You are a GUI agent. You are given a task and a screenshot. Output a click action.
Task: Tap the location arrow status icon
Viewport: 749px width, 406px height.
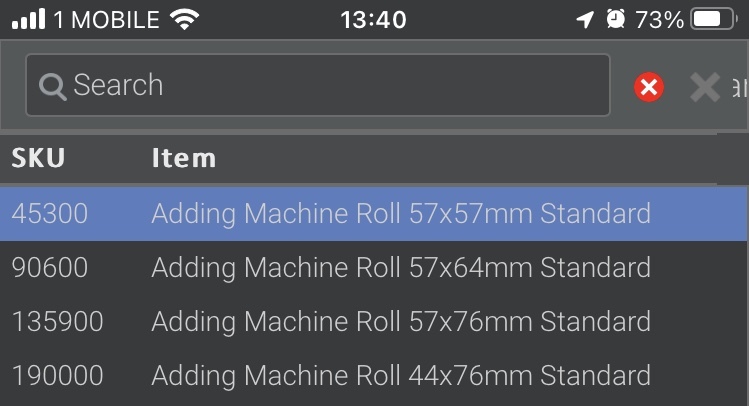pyautogui.click(x=585, y=20)
